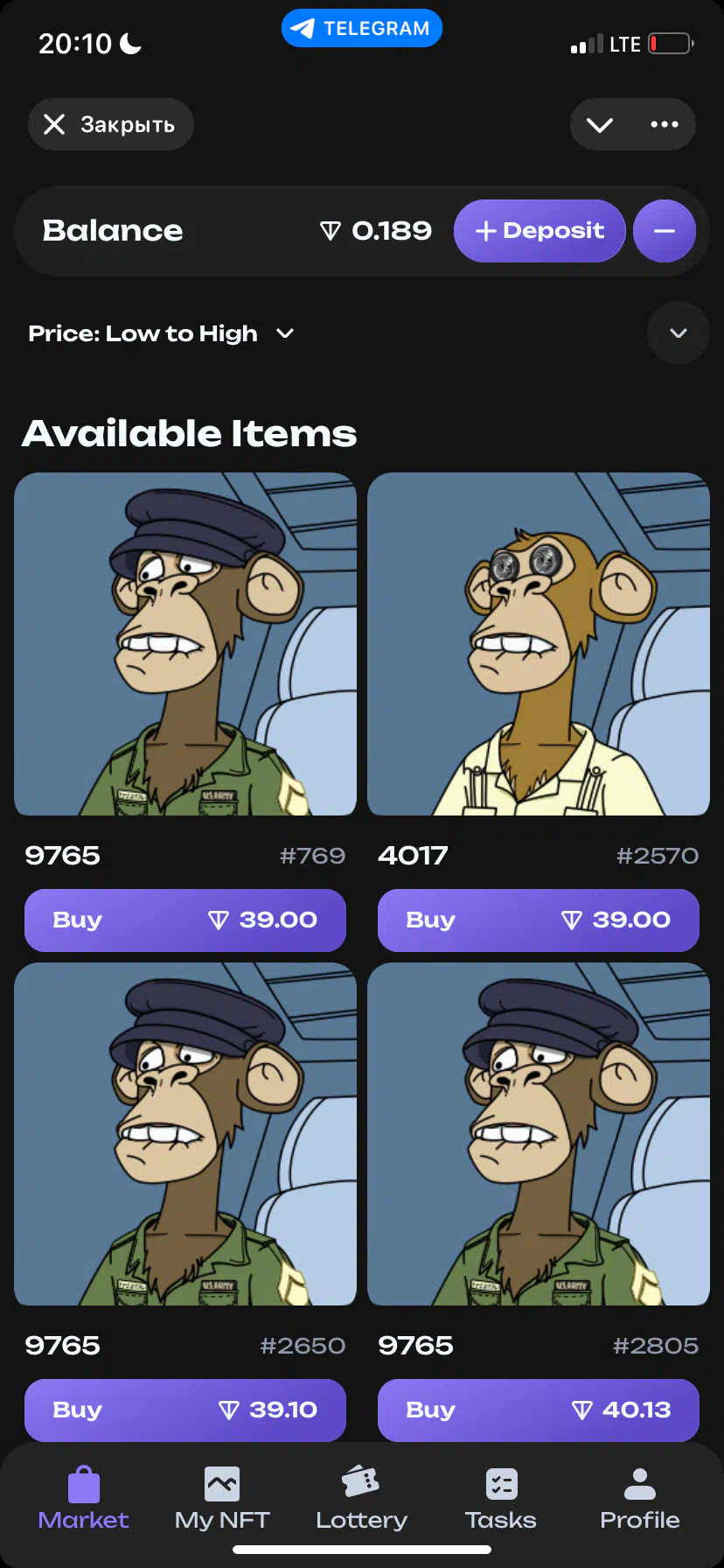
Task: Tap the Telegram pill in status bar
Action: coord(361,28)
